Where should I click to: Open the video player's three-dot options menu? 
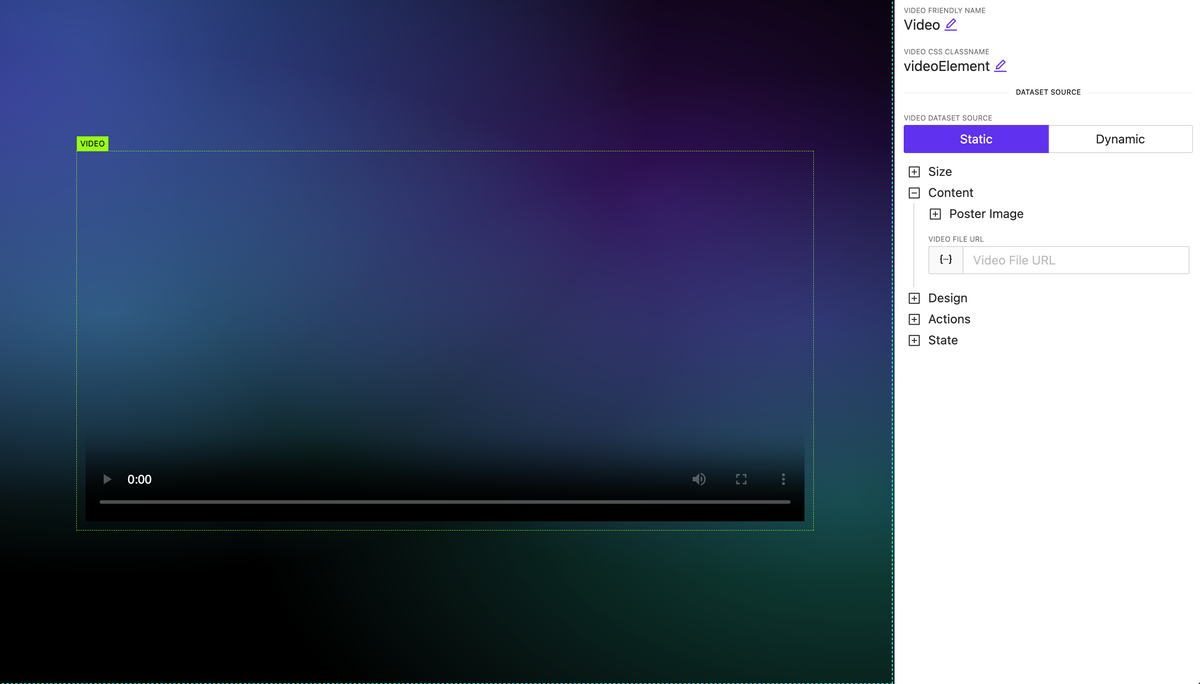[x=783, y=479]
